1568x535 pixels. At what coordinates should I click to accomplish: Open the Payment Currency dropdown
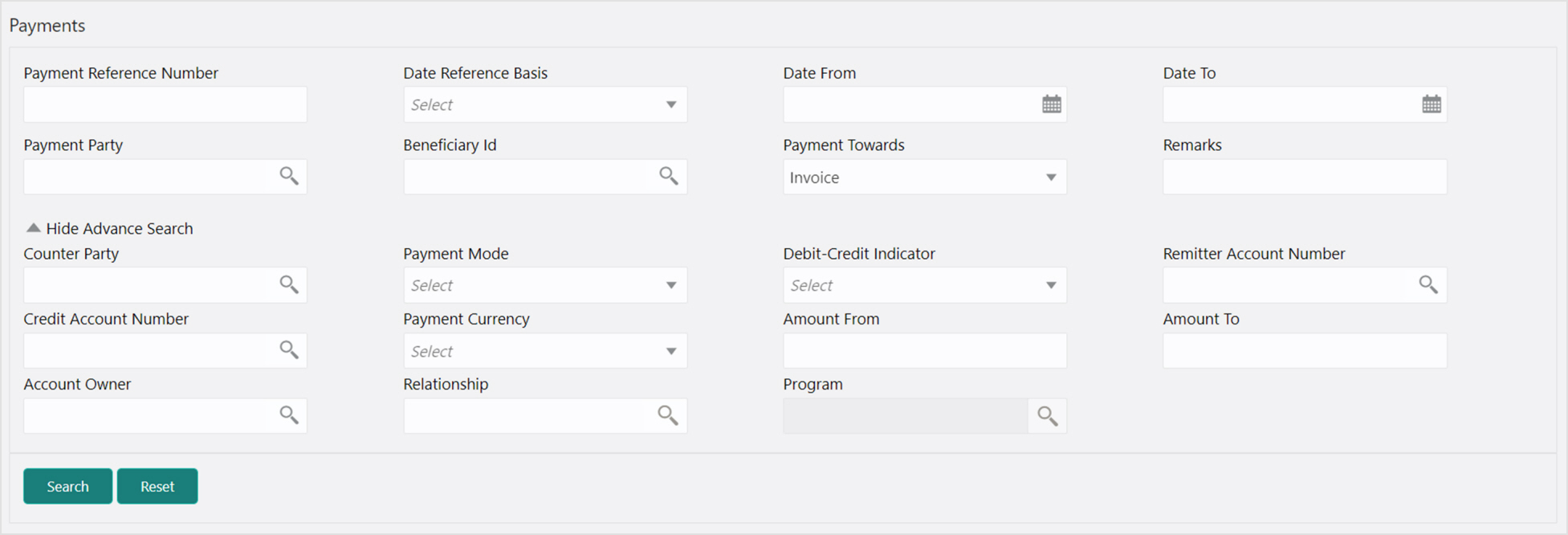(545, 351)
